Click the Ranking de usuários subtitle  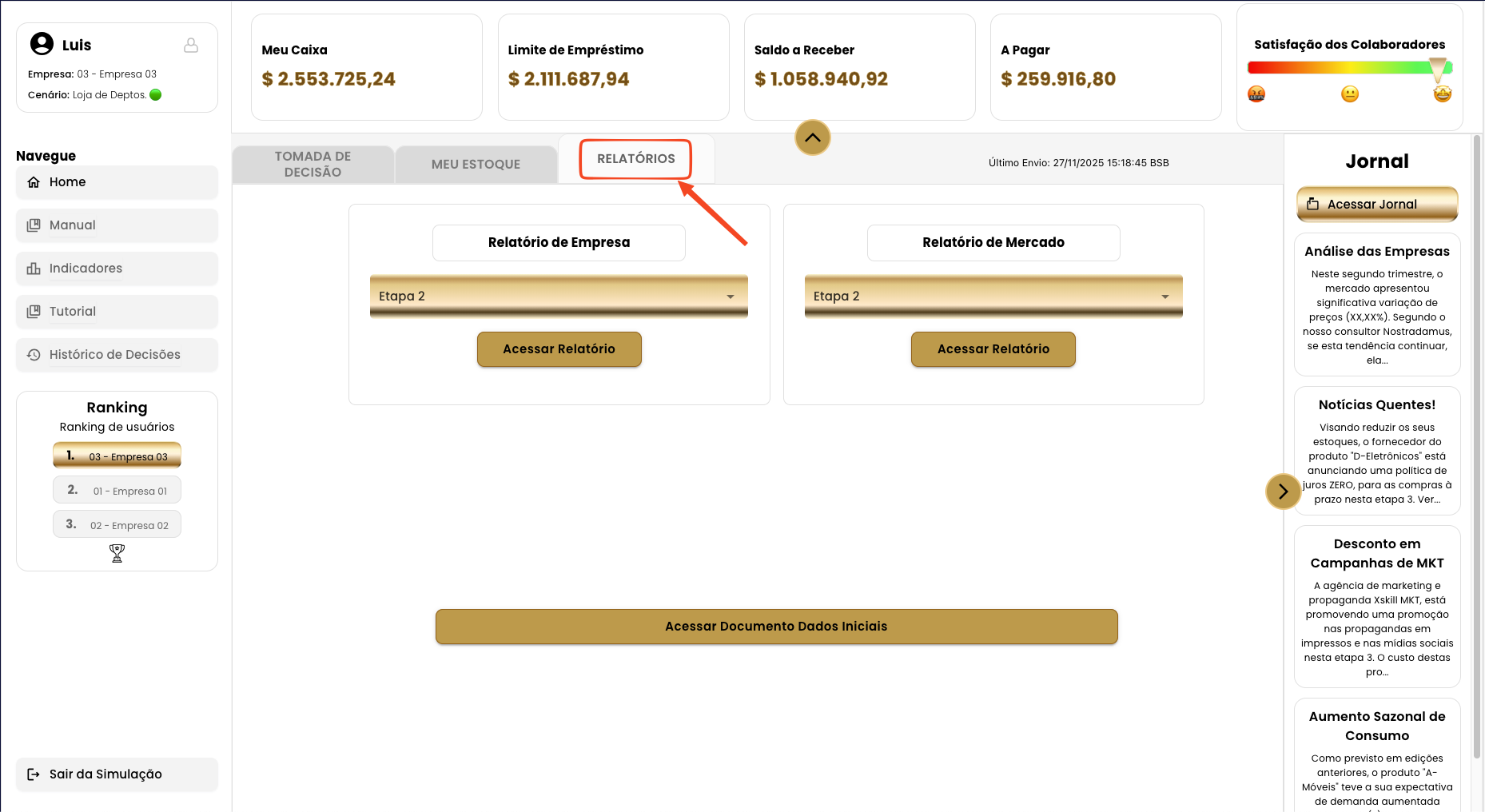click(117, 427)
